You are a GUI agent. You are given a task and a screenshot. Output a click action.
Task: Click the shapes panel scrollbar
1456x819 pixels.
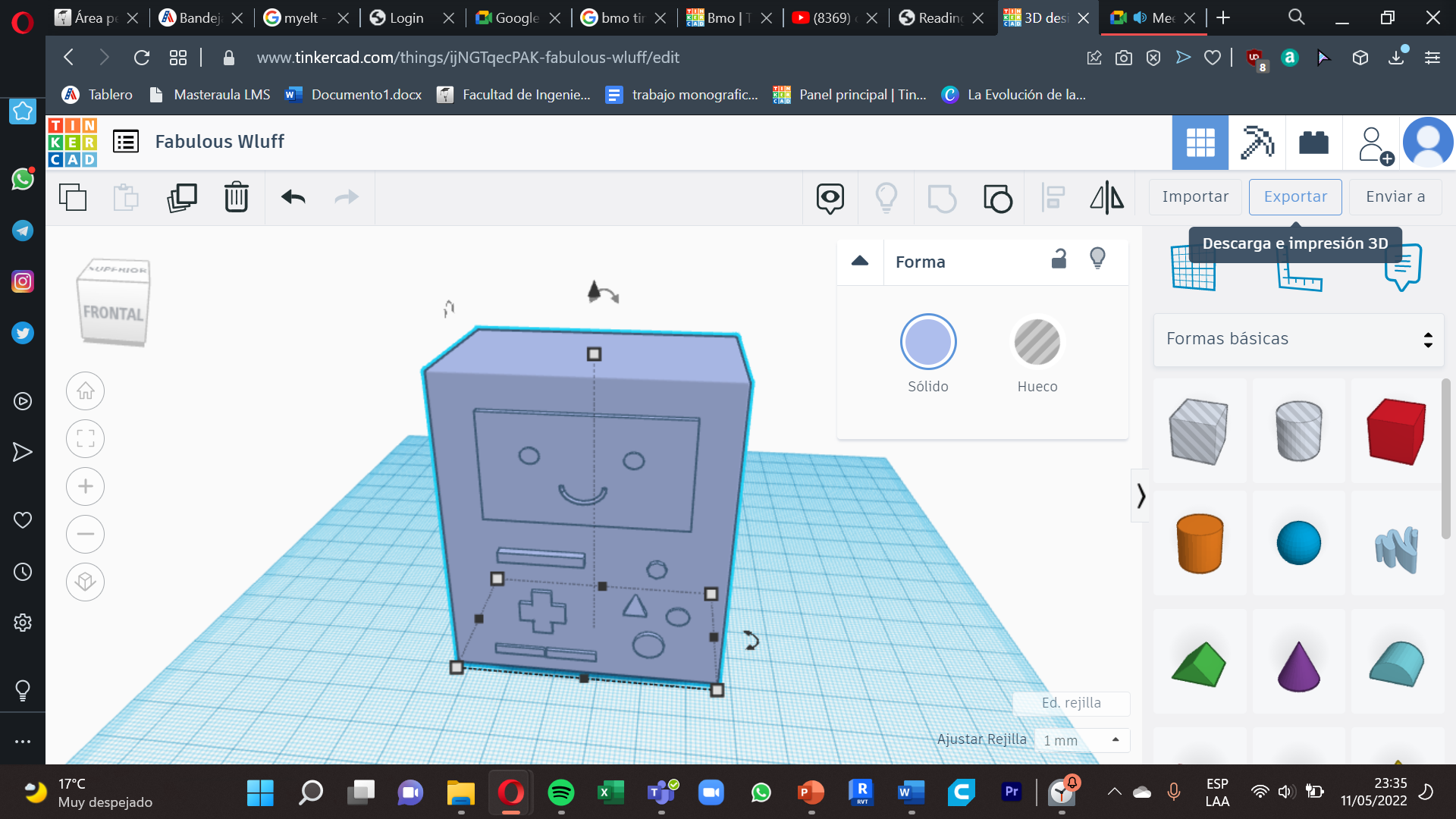pyautogui.click(x=1446, y=459)
